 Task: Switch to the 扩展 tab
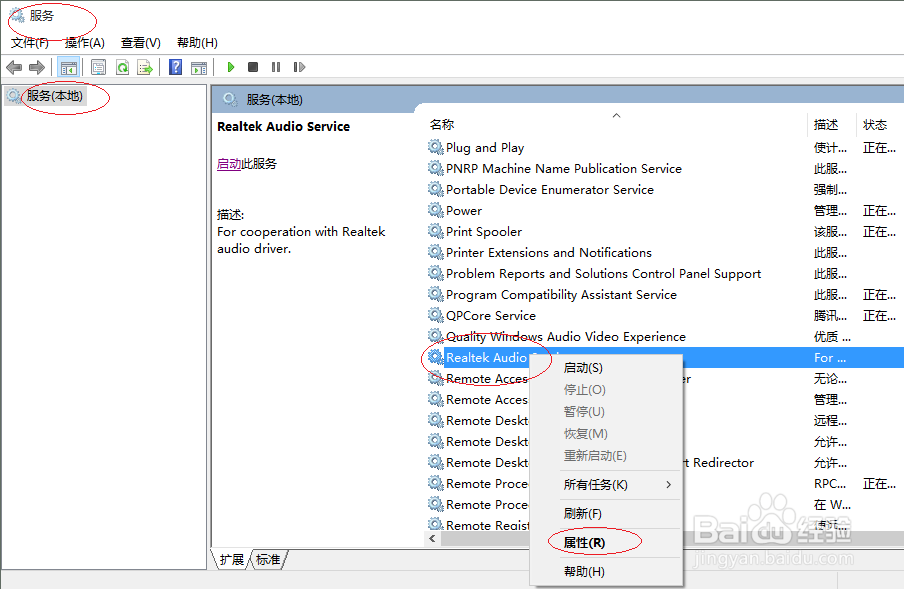232,560
